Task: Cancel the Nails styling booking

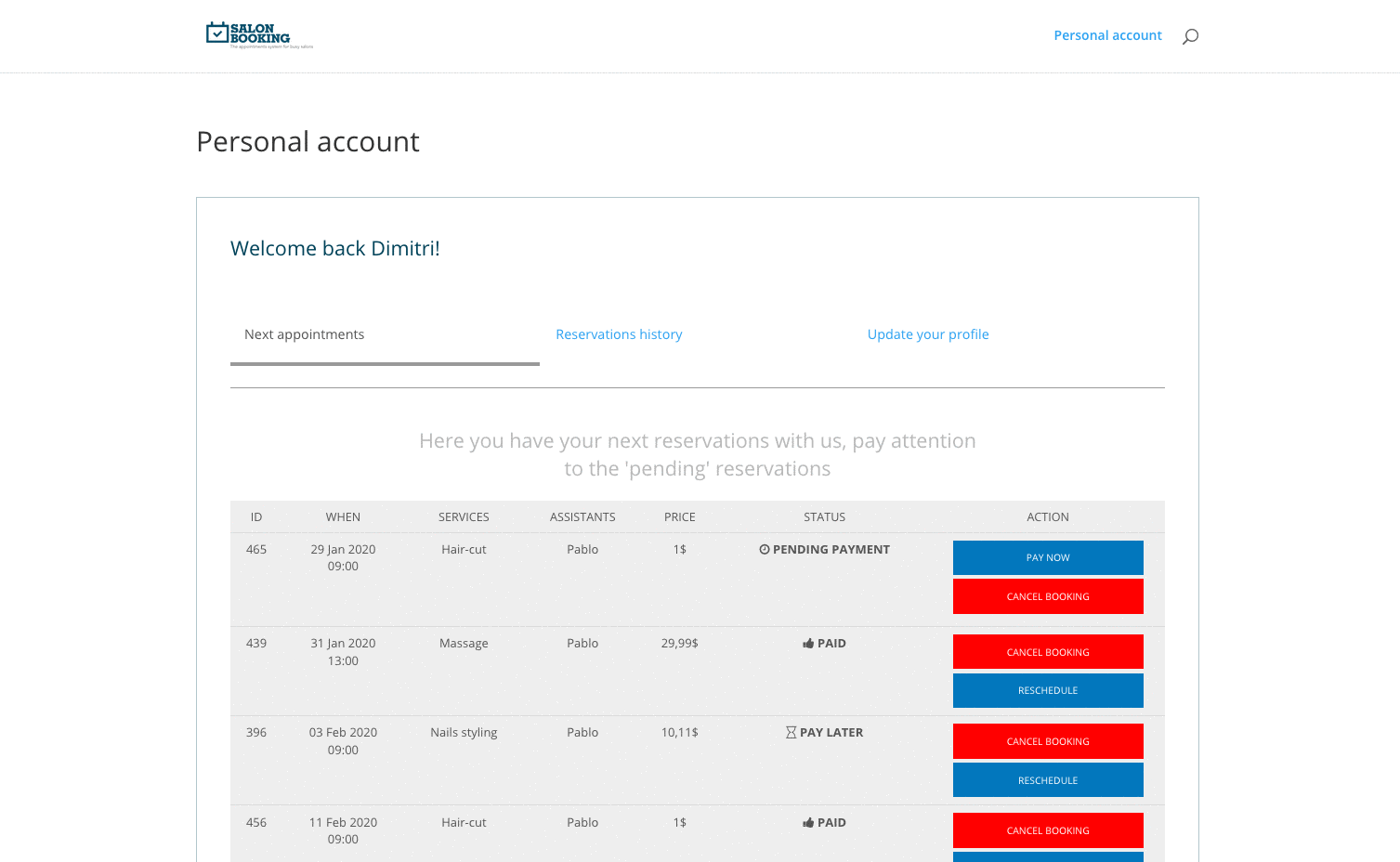Action: pos(1047,741)
